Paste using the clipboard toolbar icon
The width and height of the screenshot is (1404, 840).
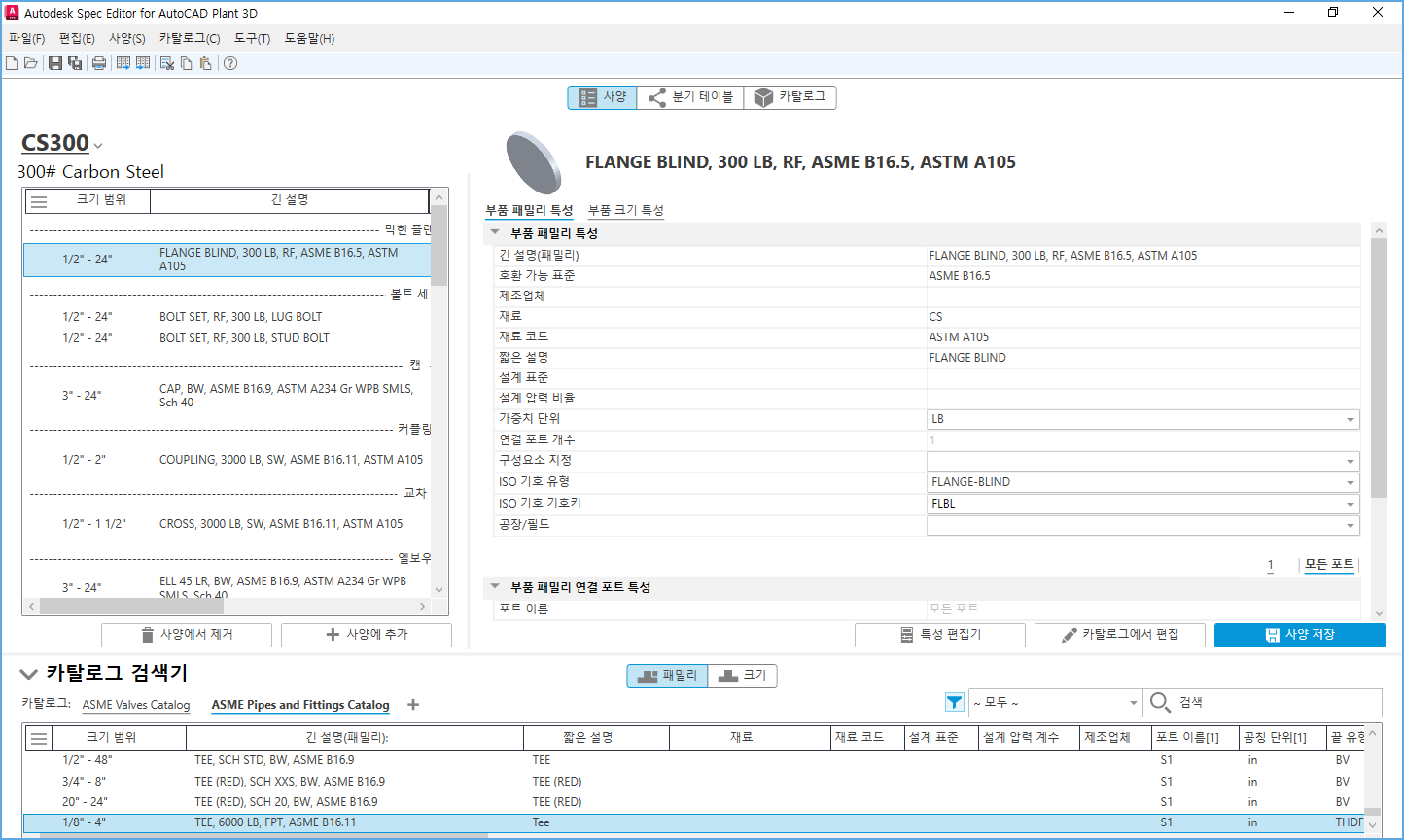(x=205, y=63)
